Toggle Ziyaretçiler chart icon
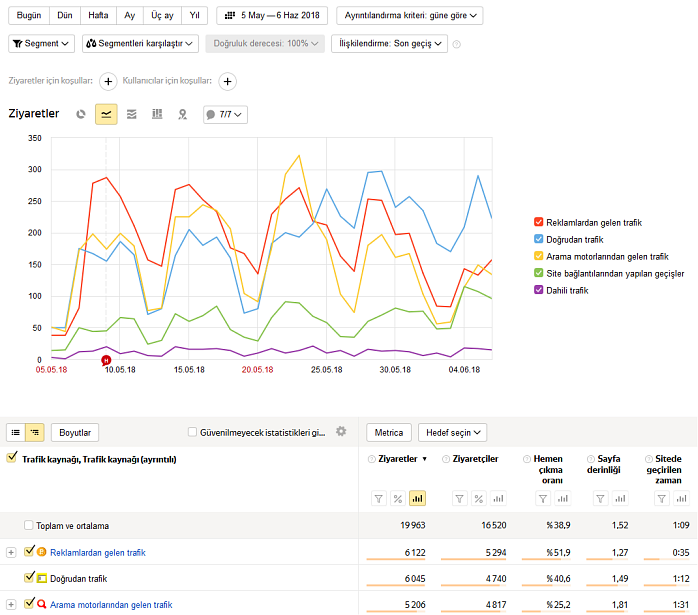The image size is (698, 615). 499,498
